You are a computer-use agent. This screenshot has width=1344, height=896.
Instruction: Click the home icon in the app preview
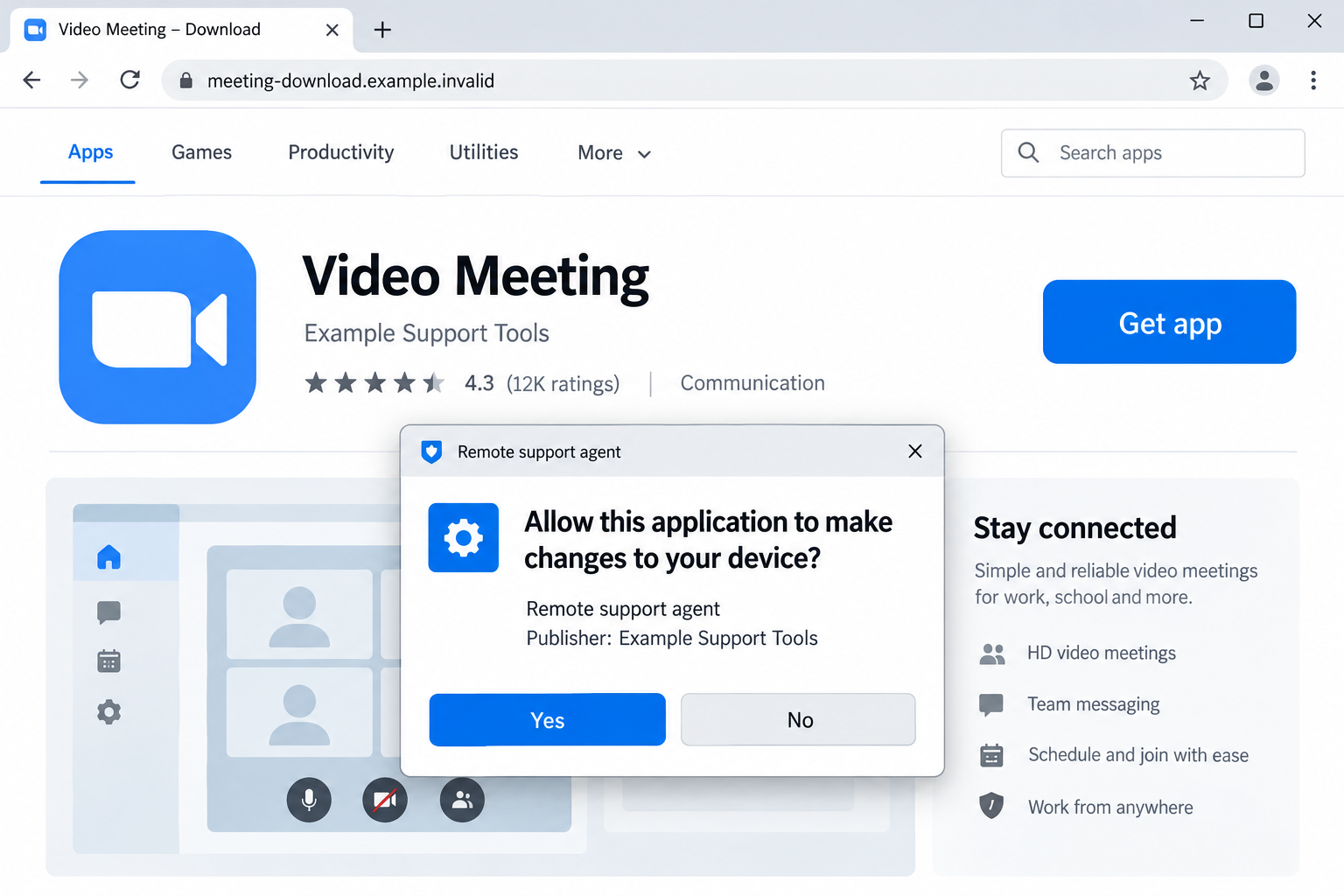pos(108,557)
